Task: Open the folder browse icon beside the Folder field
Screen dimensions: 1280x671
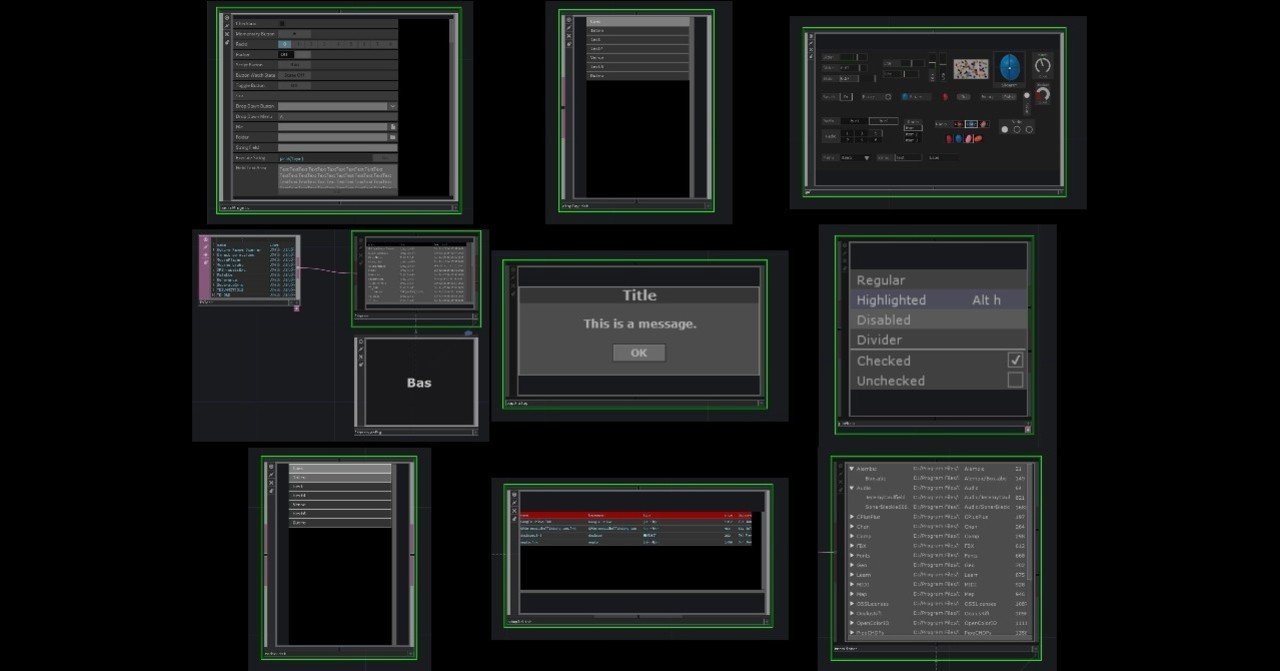Action: (x=393, y=135)
